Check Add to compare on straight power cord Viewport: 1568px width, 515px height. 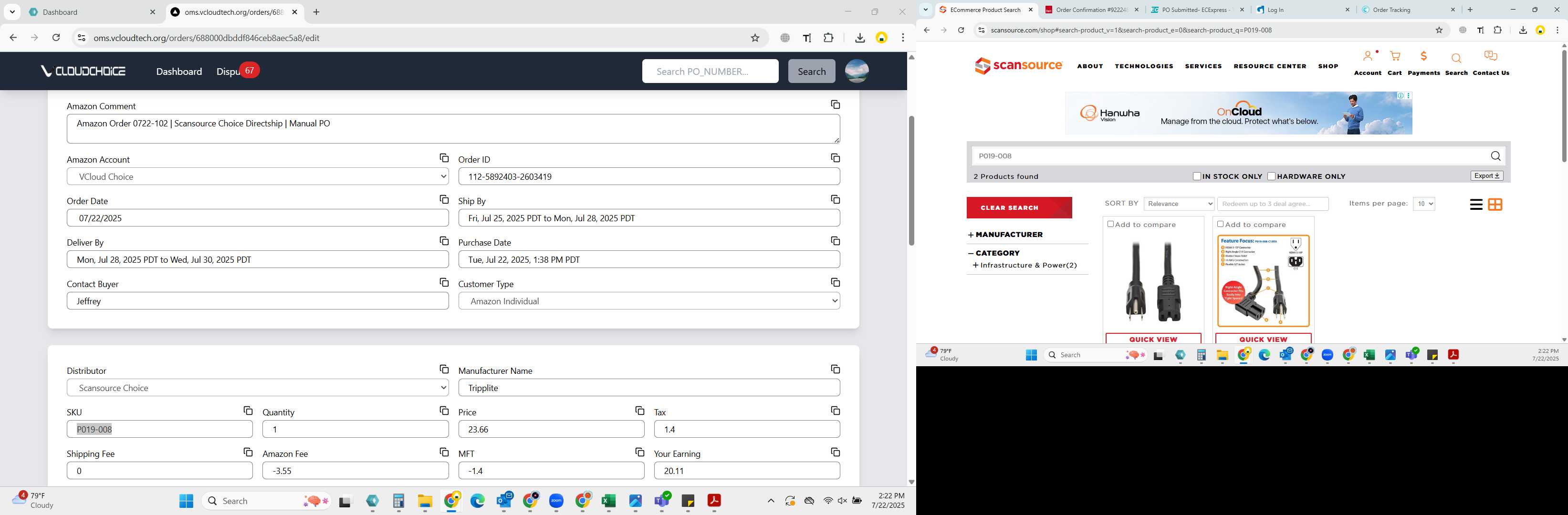click(x=1110, y=225)
